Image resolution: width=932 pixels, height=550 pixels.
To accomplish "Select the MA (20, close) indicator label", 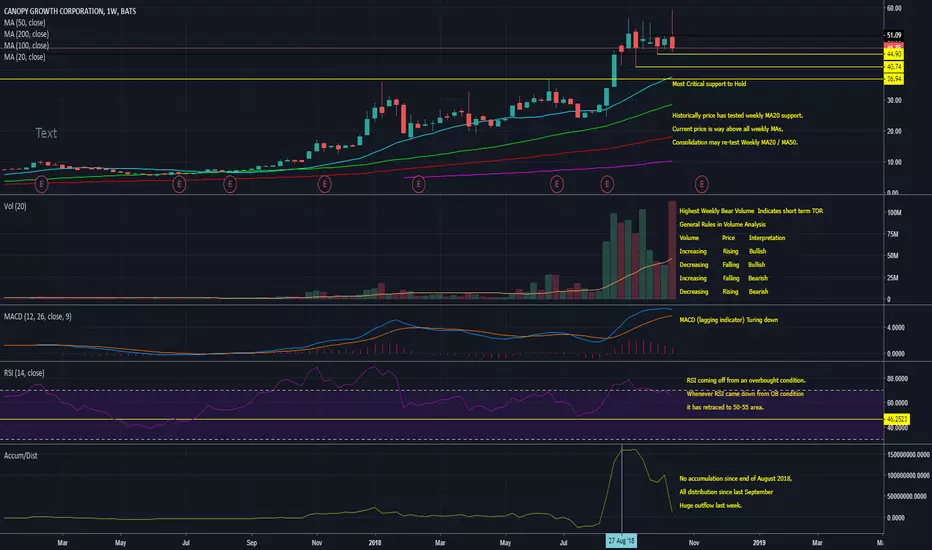I will 24,57.
